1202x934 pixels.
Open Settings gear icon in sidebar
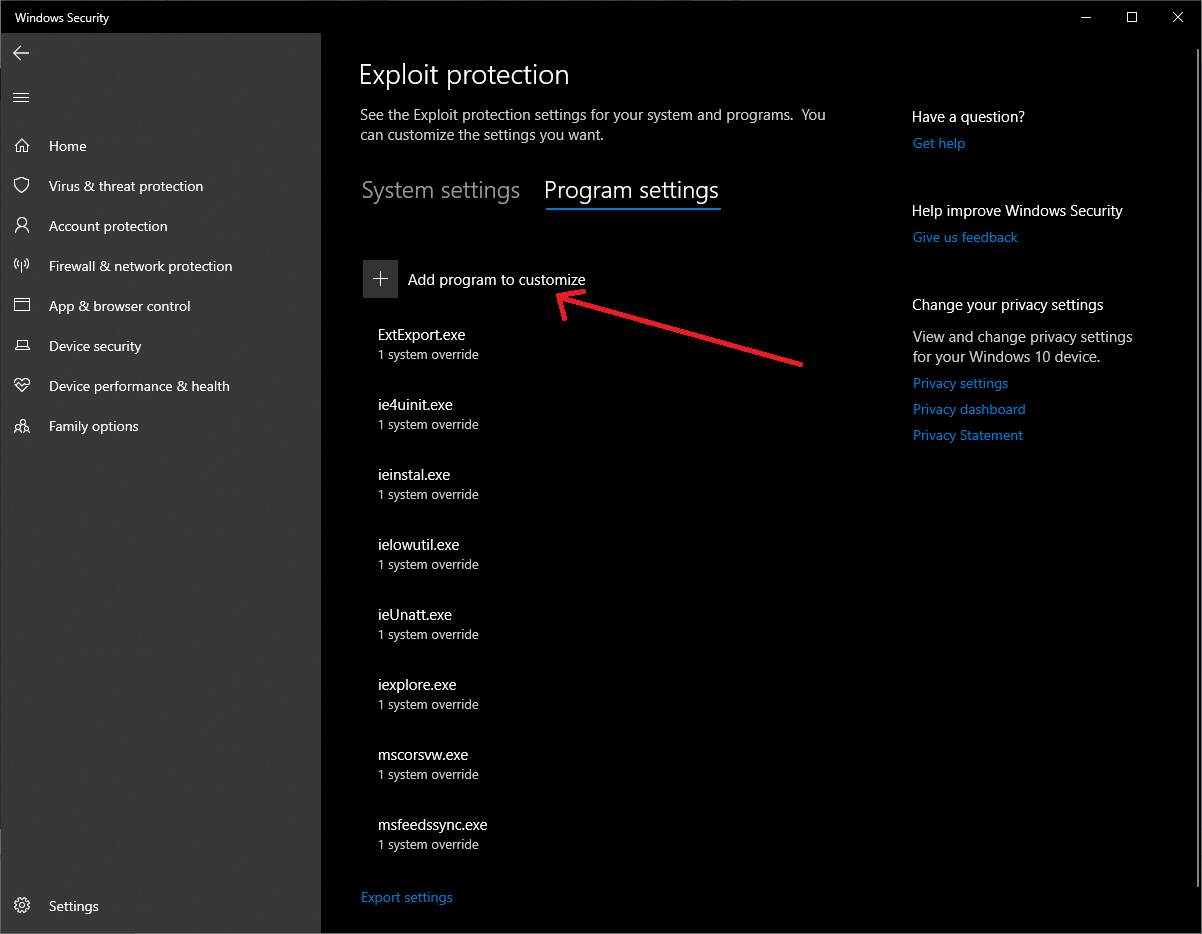click(x=22, y=906)
